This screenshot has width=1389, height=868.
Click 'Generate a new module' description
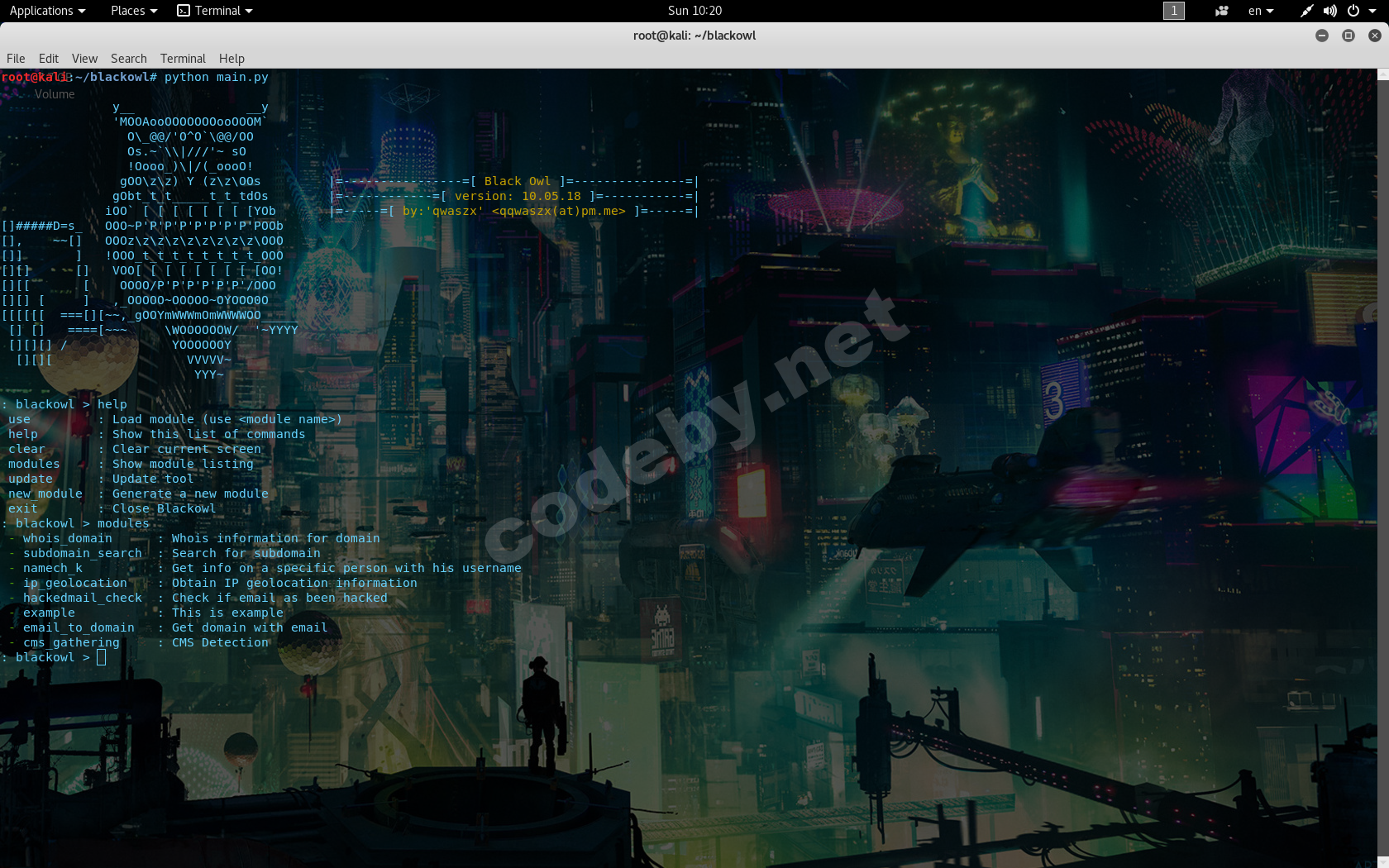(190, 494)
